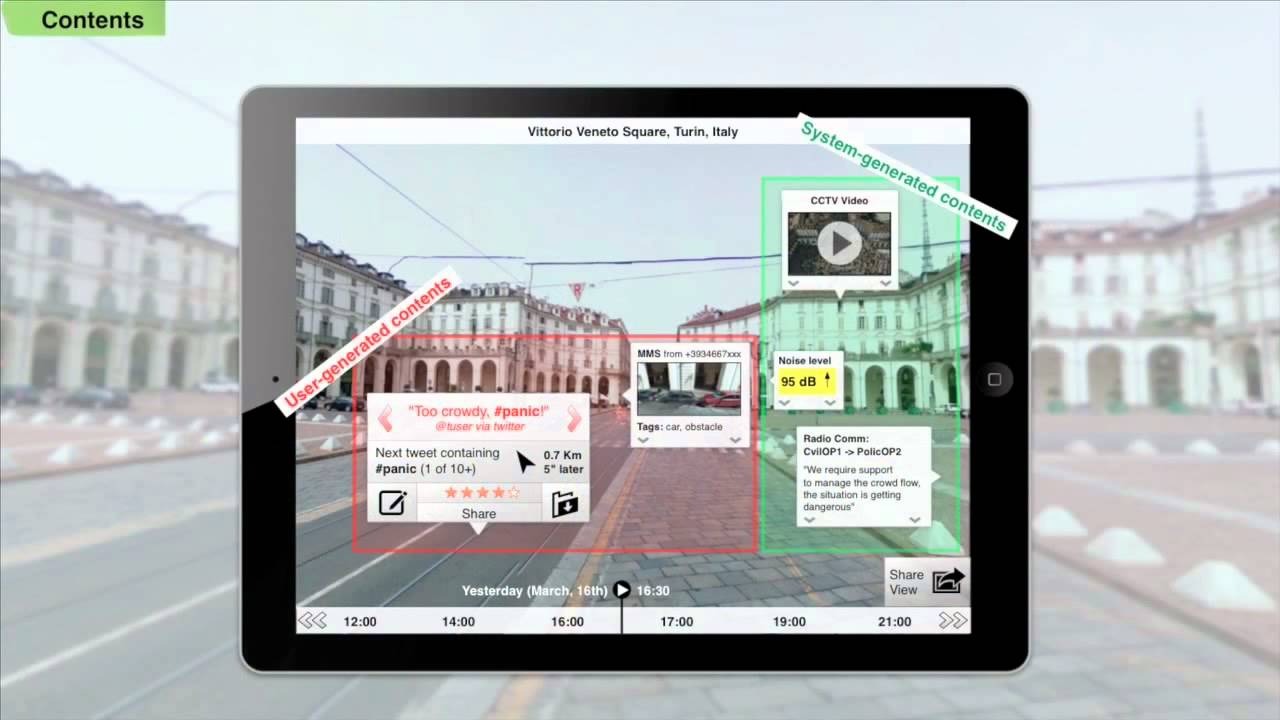Click the Contents label at top left
Viewport: 1280px width, 720px height.
(93, 20)
